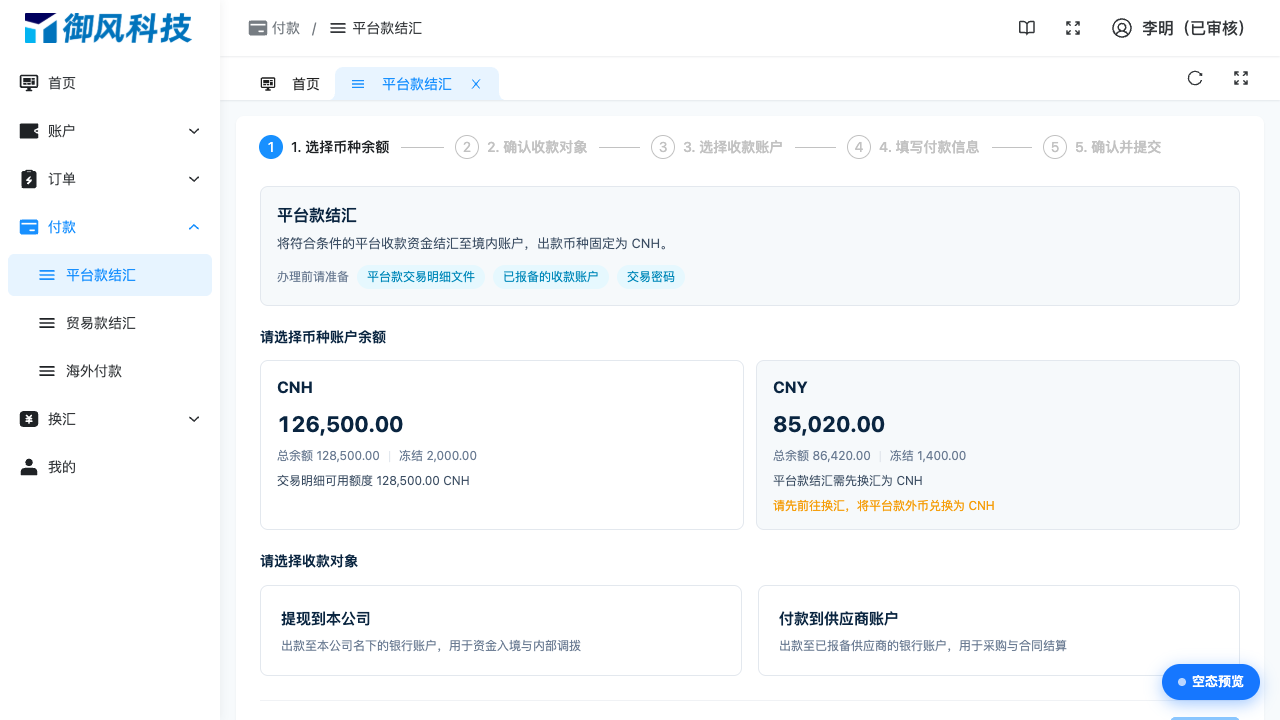Click 总余额 128,500.00 text
This screenshot has width=1280, height=720.
(x=328, y=456)
